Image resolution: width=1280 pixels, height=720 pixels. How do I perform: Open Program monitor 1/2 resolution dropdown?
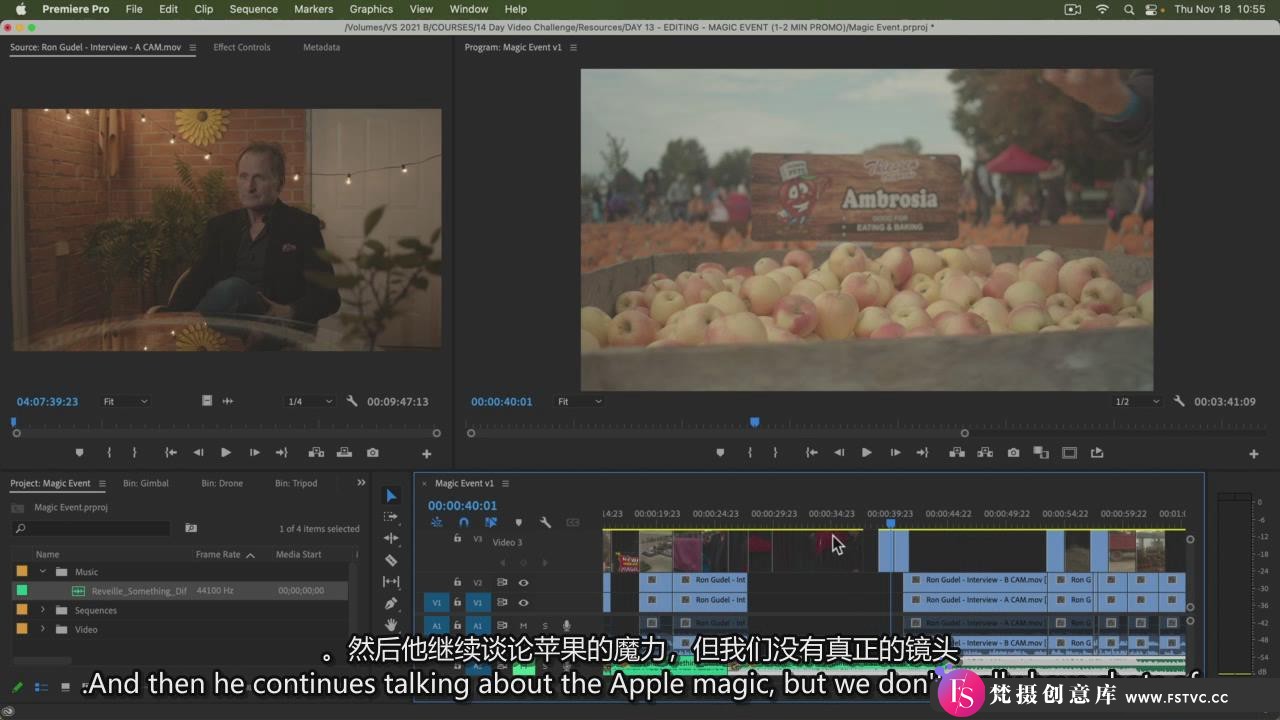tap(1136, 401)
